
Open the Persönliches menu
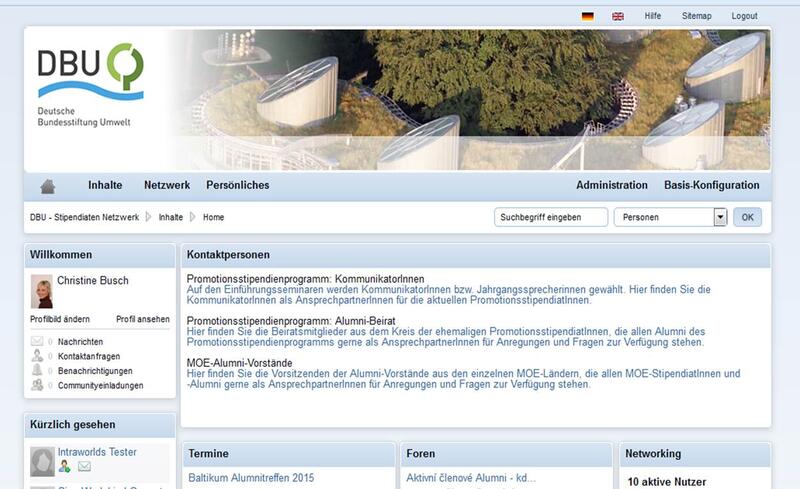[237, 185]
